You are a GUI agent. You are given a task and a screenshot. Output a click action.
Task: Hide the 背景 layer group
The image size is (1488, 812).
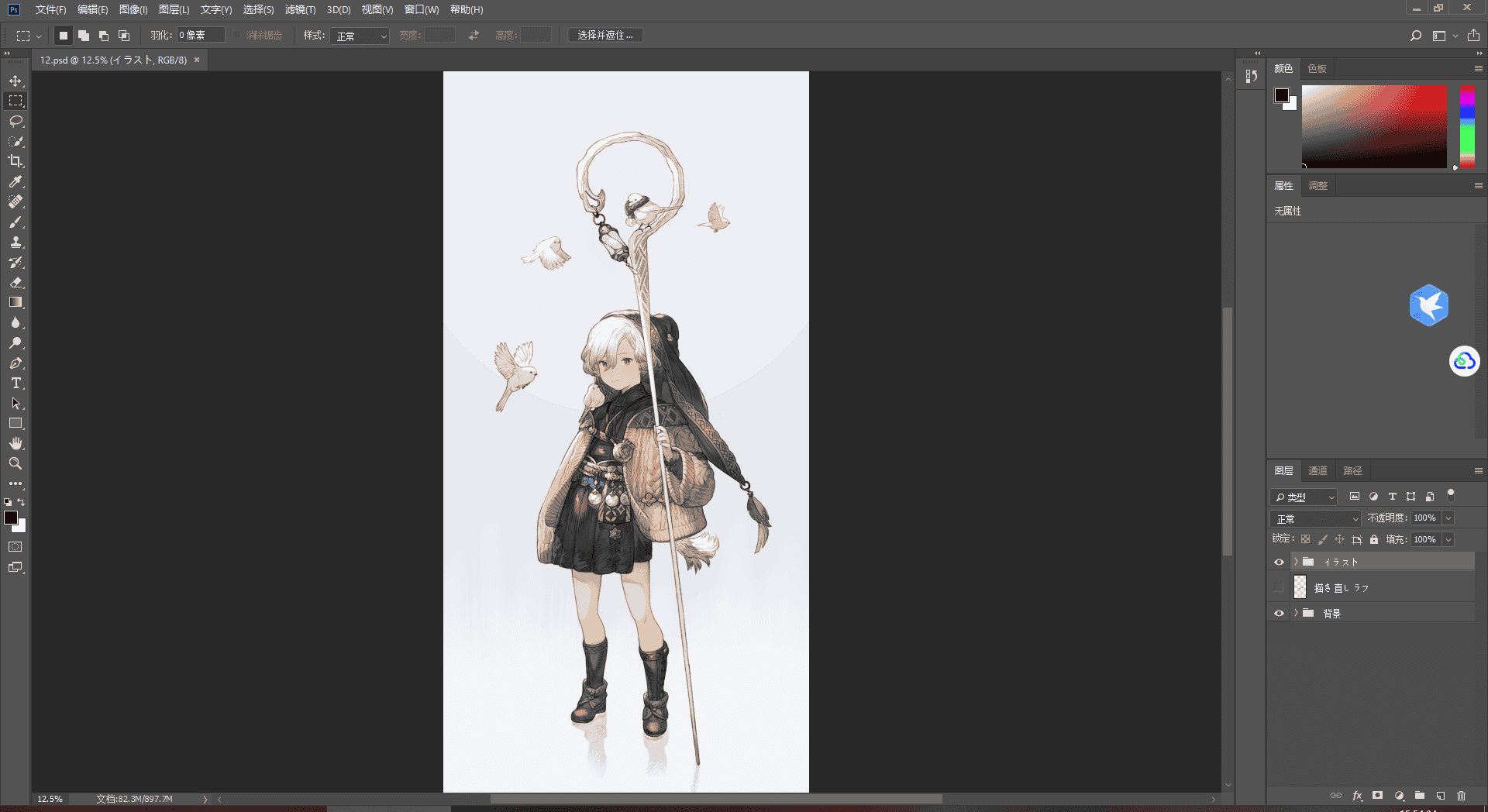tap(1279, 613)
